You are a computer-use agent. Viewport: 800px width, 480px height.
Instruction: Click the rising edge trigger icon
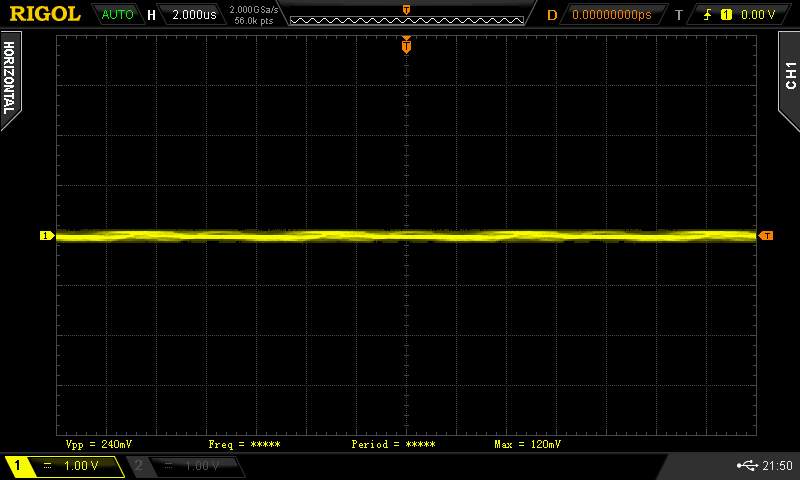point(706,15)
